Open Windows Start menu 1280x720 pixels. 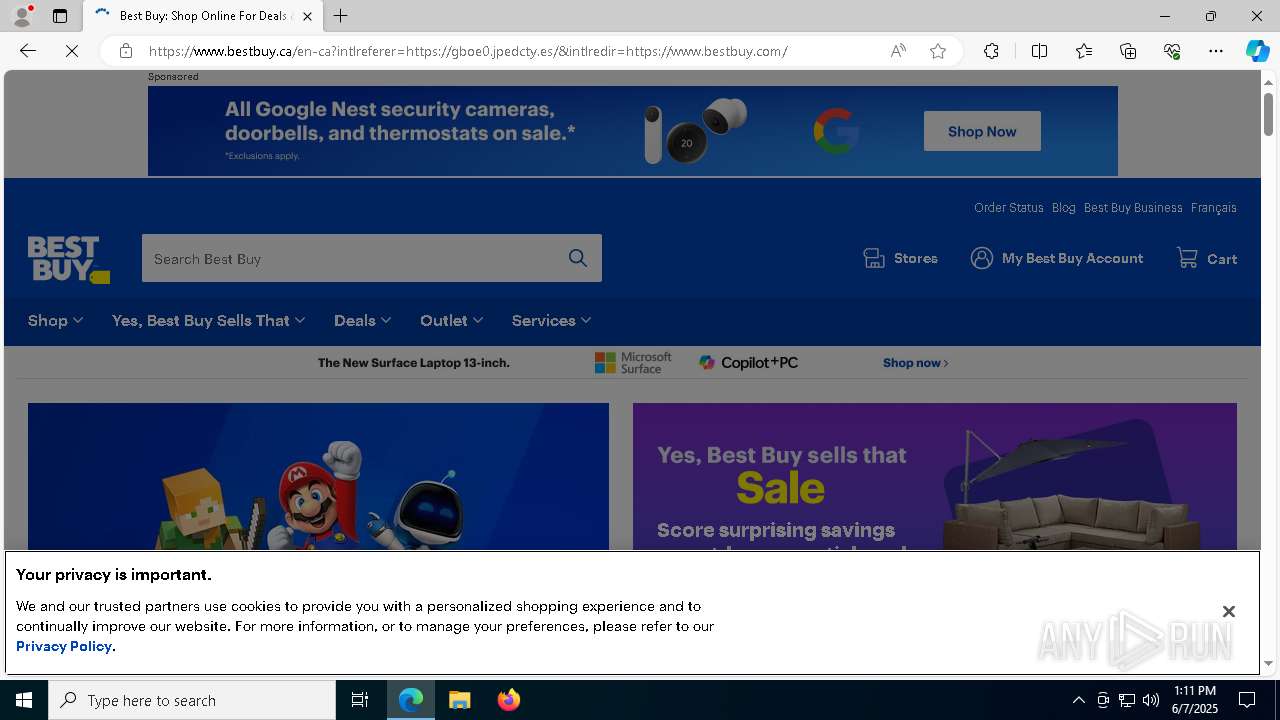tap(24, 700)
